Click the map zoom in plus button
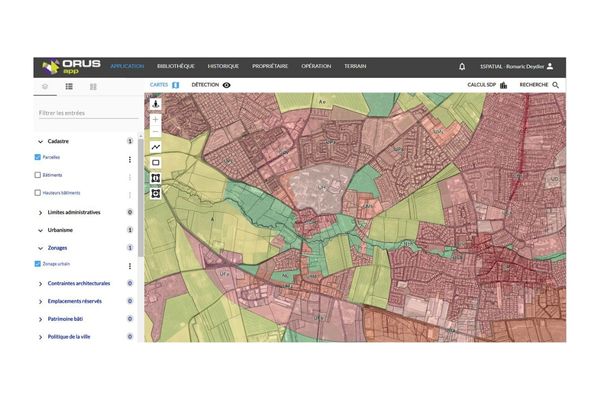 pos(155,119)
